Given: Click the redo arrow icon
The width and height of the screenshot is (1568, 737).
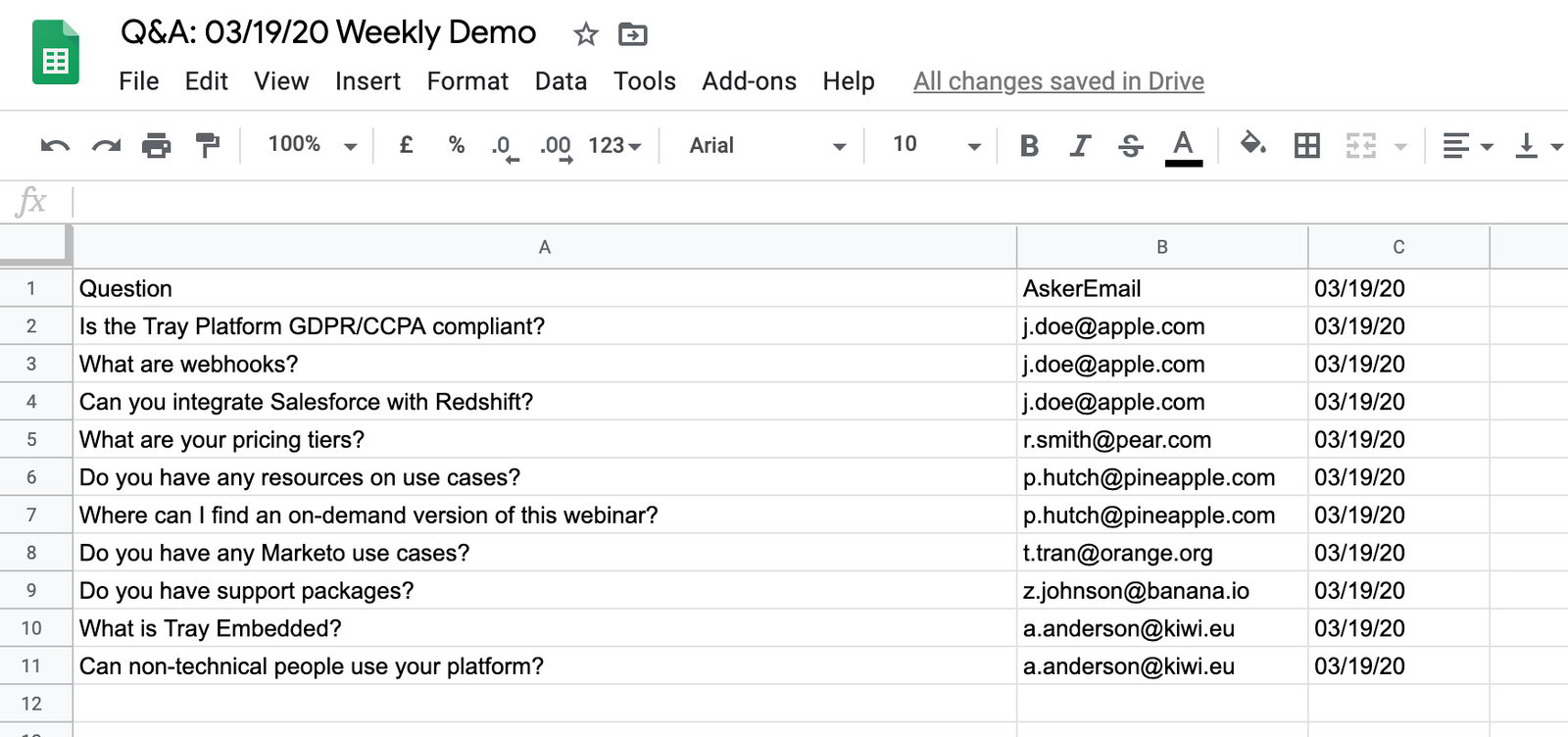Looking at the screenshot, I should point(106,146).
